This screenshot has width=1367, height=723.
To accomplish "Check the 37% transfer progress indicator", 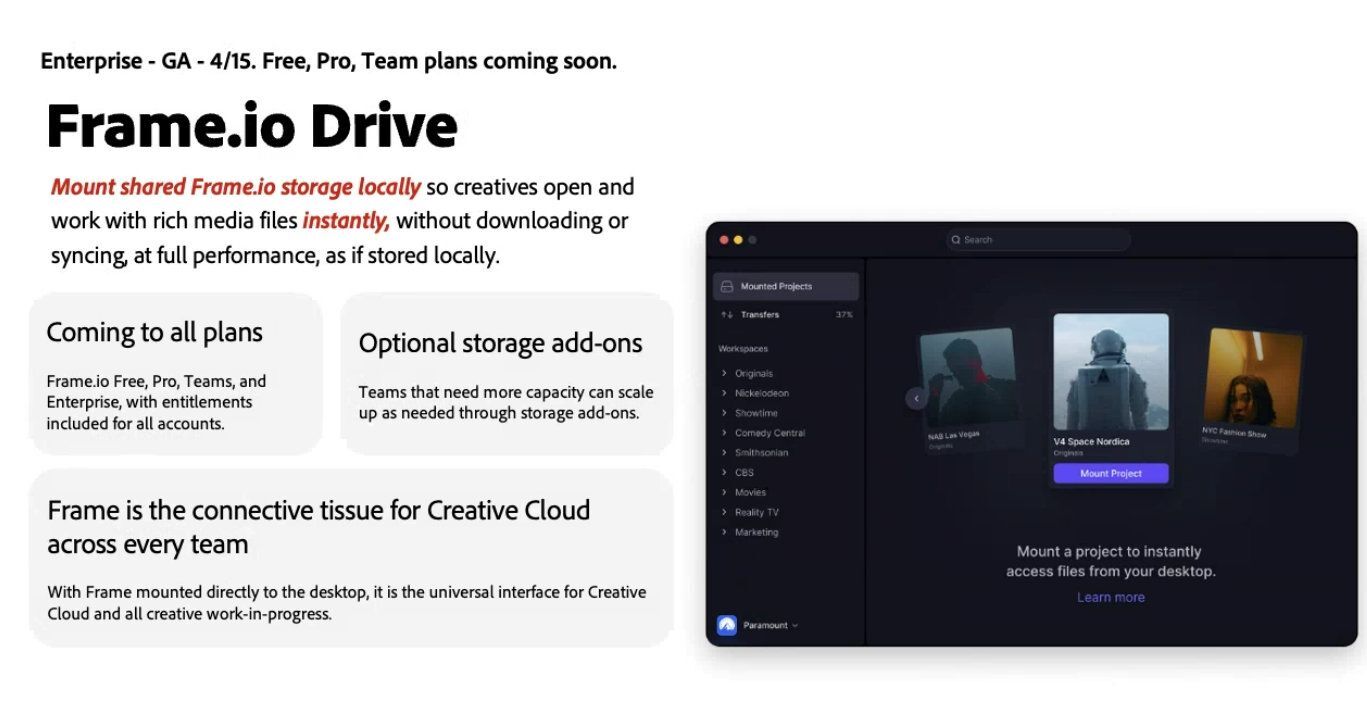I will click(845, 313).
